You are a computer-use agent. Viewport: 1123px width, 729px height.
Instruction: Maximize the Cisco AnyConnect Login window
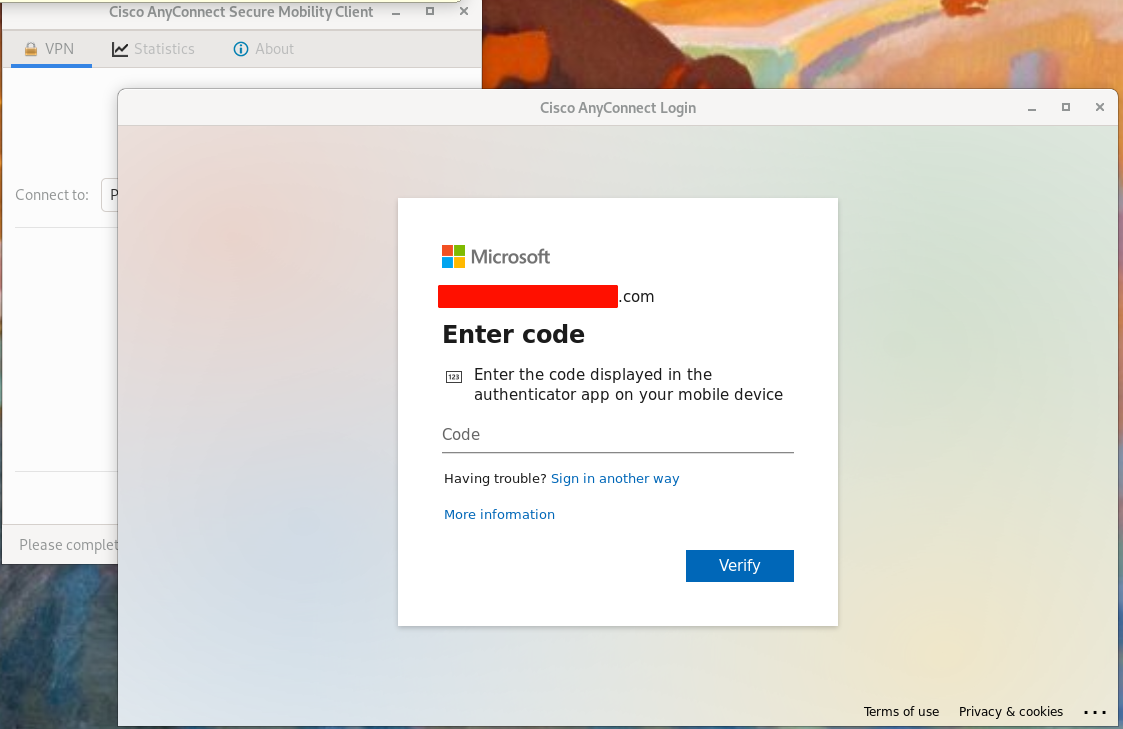click(x=1066, y=107)
